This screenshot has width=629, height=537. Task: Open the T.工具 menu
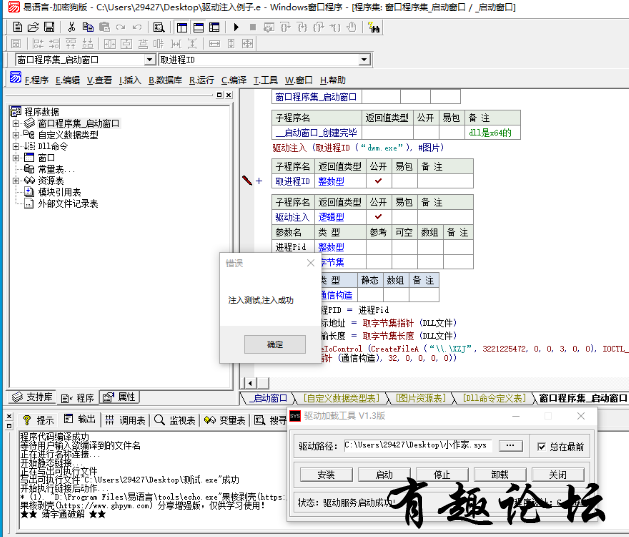(265, 80)
